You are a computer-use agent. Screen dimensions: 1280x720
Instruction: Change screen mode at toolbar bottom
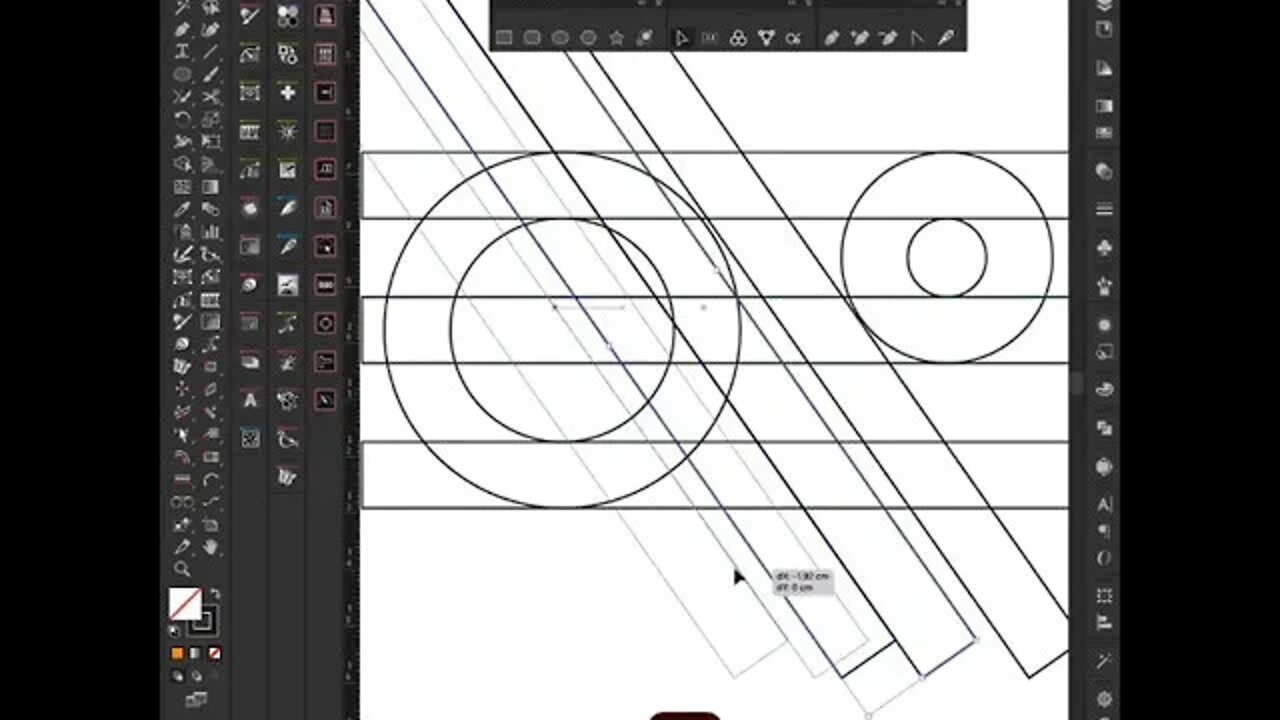pyautogui.click(x=196, y=699)
